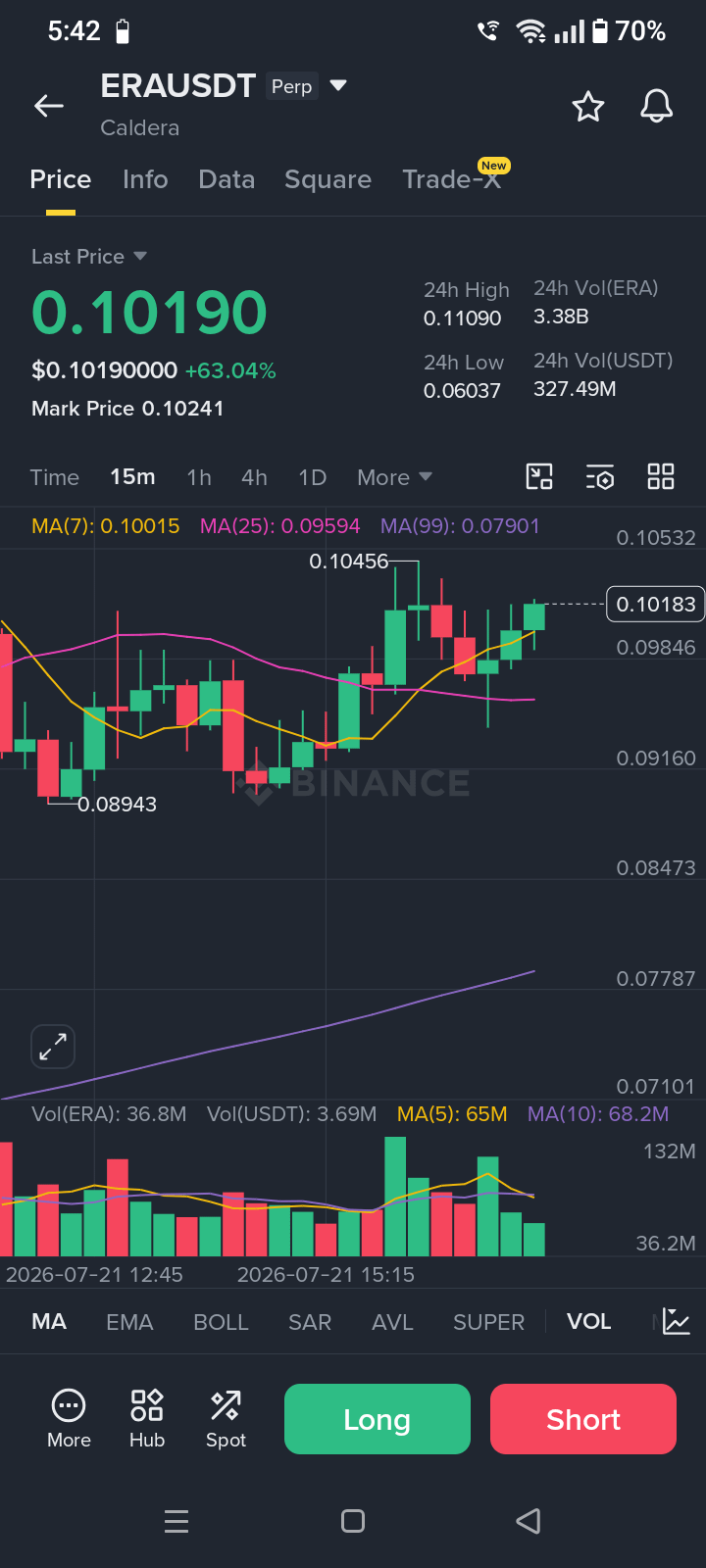Image resolution: width=706 pixels, height=1568 pixels.
Task: Select the 4h chart interval
Action: pyautogui.click(x=254, y=477)
